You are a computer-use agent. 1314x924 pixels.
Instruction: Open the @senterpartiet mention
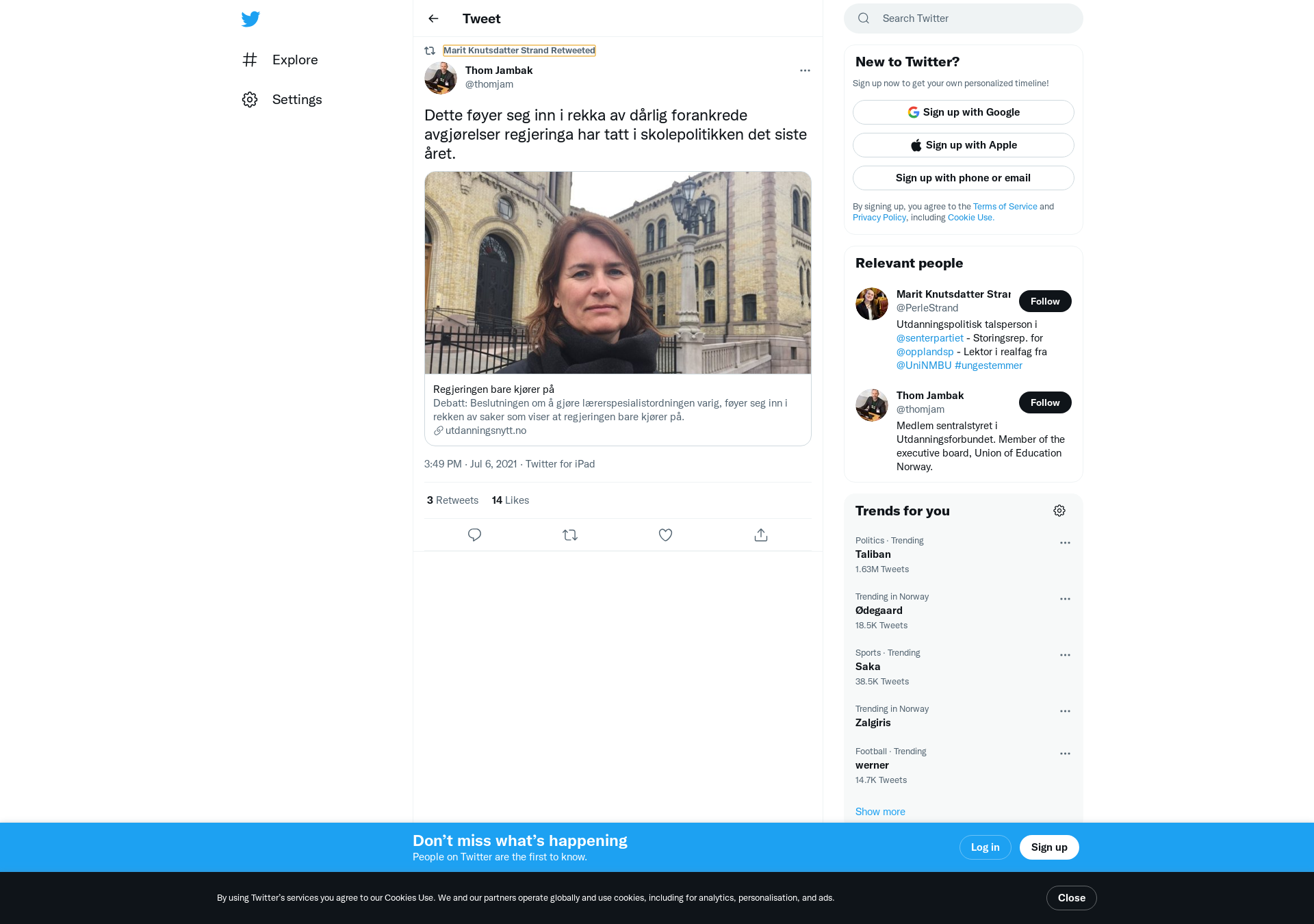[x=930, y=338]
